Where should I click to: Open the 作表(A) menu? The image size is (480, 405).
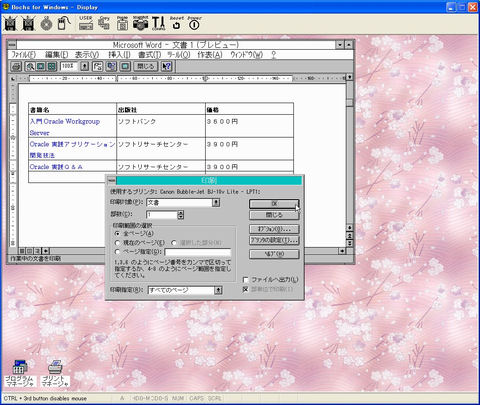pos(210,55)
